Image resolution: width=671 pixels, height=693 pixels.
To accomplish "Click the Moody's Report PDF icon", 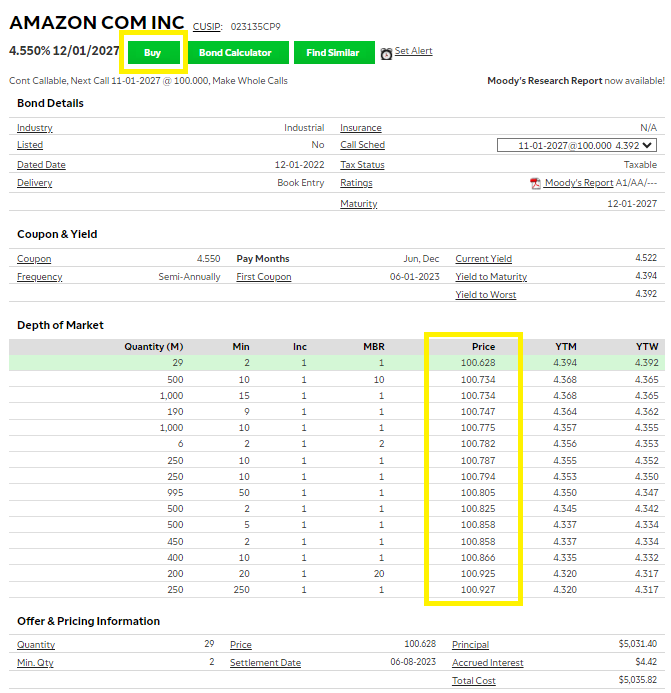I will point(535,183).
